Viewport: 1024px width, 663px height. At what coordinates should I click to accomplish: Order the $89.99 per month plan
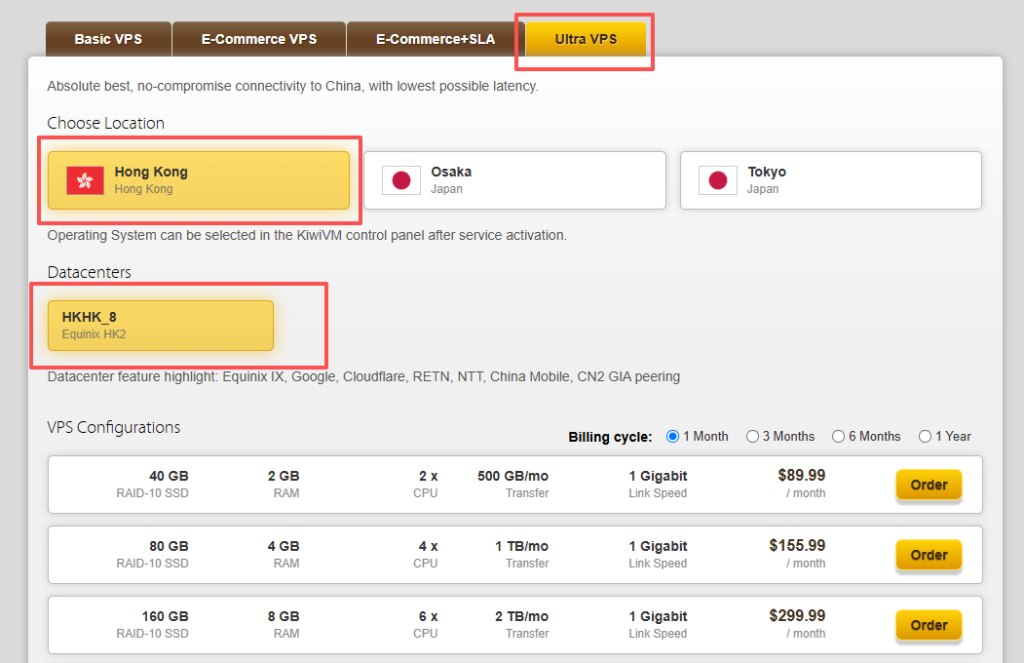[928, 485]
